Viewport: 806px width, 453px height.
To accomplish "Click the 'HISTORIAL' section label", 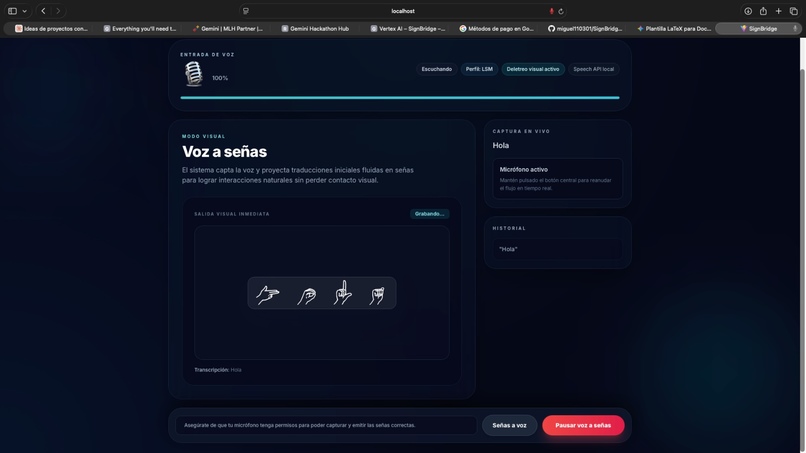I will 509,228.
